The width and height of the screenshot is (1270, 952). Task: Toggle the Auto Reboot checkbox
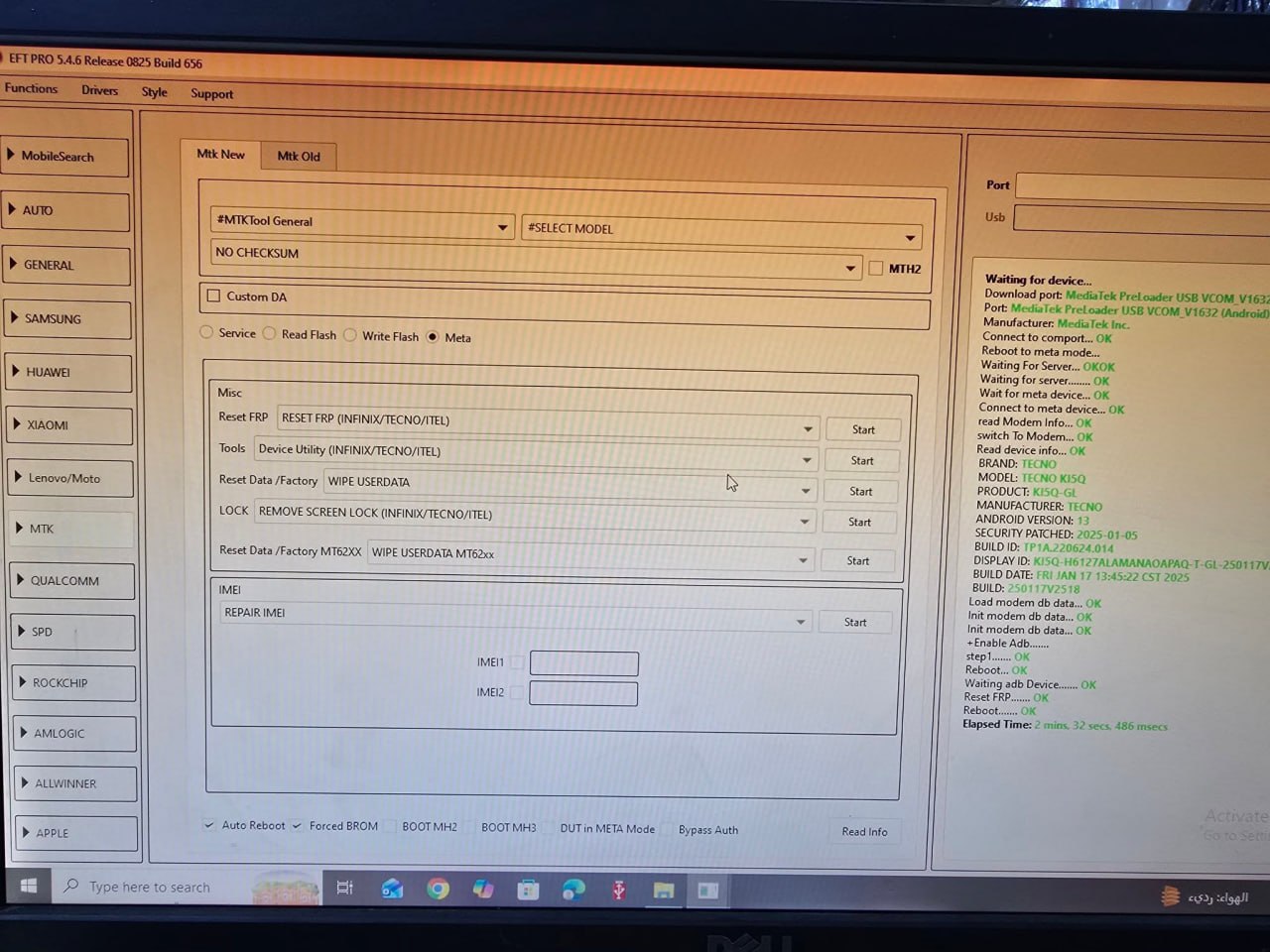tap(209, 825)
